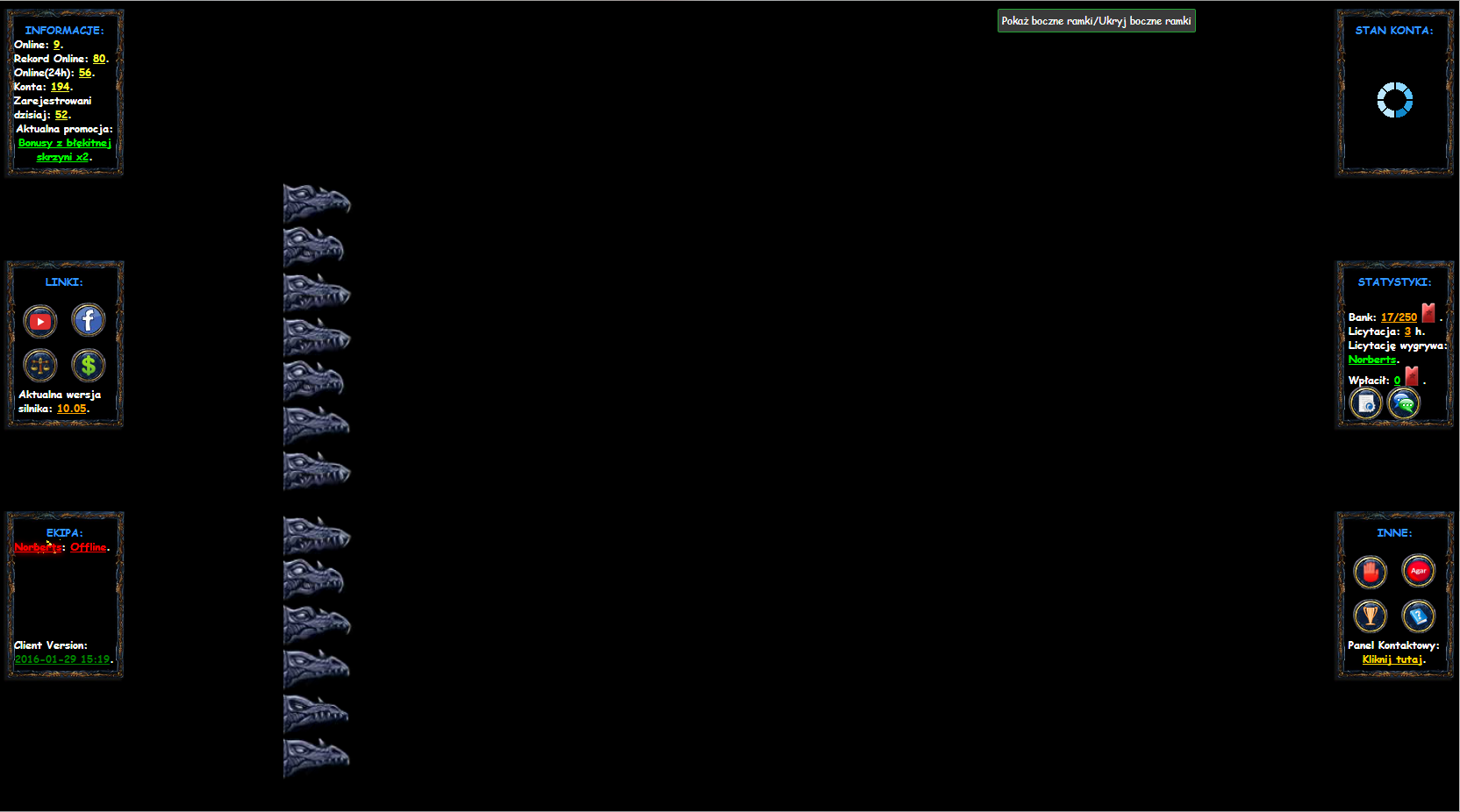Viewport: 1460px width, 812px height.
Task: Click the Wpłacił value 0
Action: 1397,381
